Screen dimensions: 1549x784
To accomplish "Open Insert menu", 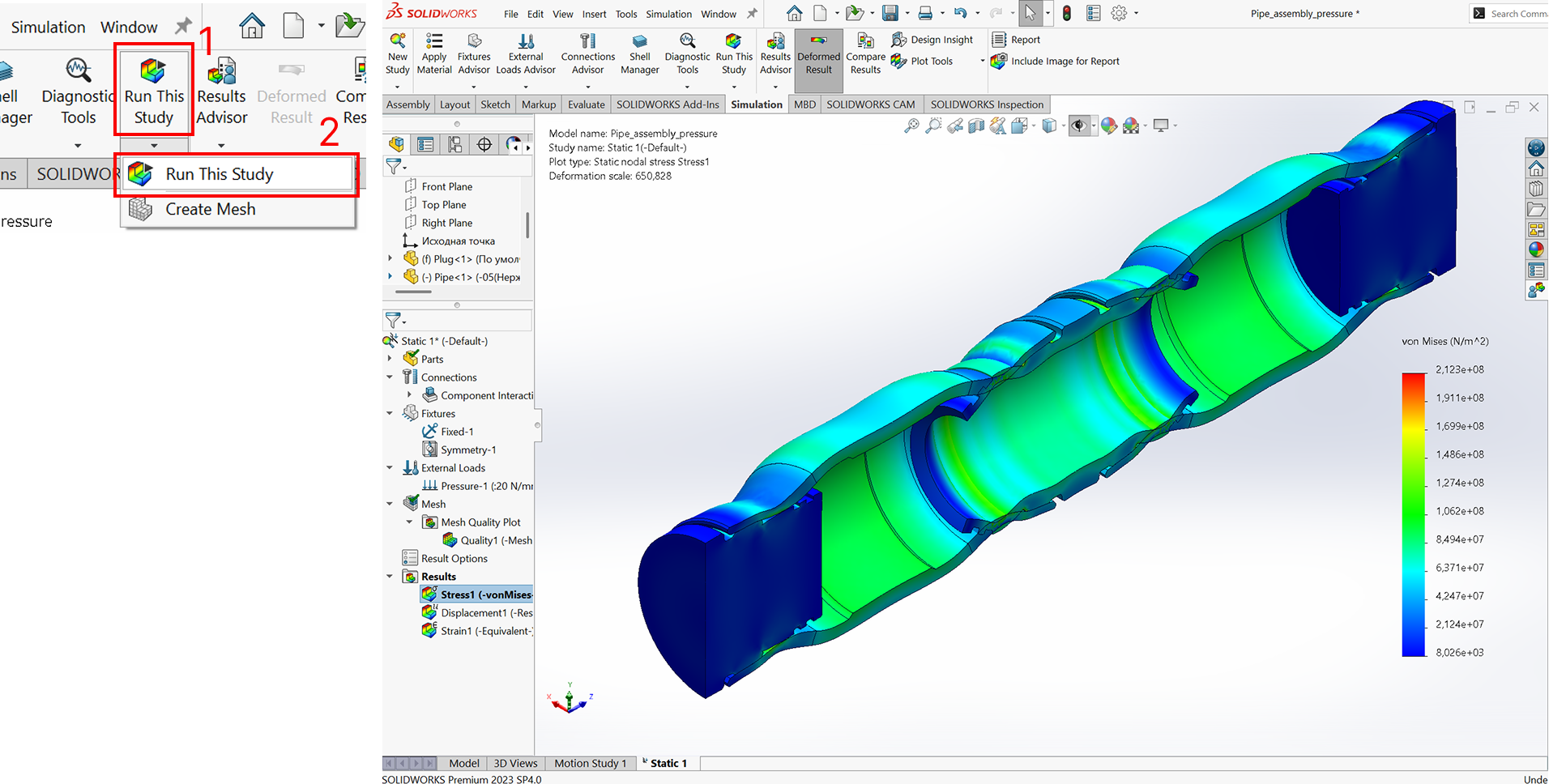I will point(594,14).
